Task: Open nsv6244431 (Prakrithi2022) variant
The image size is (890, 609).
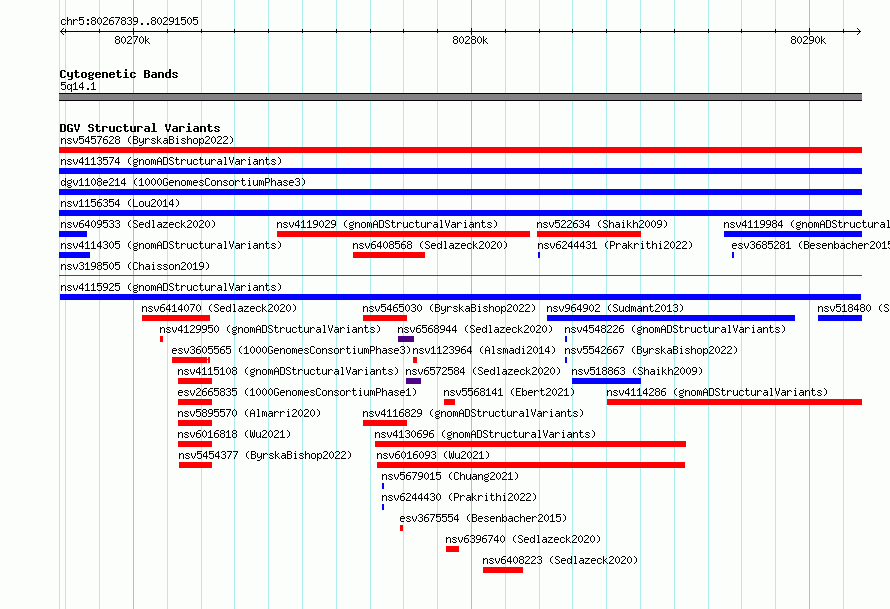Action: (x=615, y=245)
